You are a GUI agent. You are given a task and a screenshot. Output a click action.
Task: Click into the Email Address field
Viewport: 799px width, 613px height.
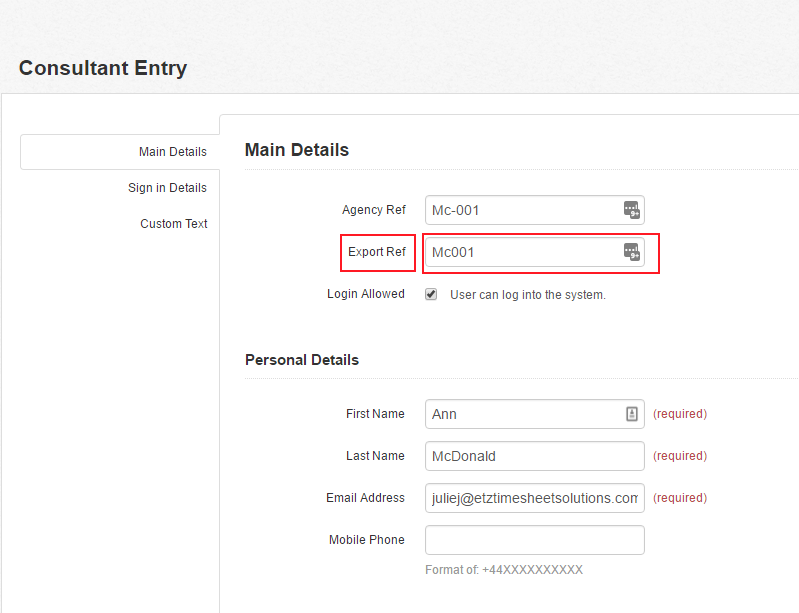535,498
